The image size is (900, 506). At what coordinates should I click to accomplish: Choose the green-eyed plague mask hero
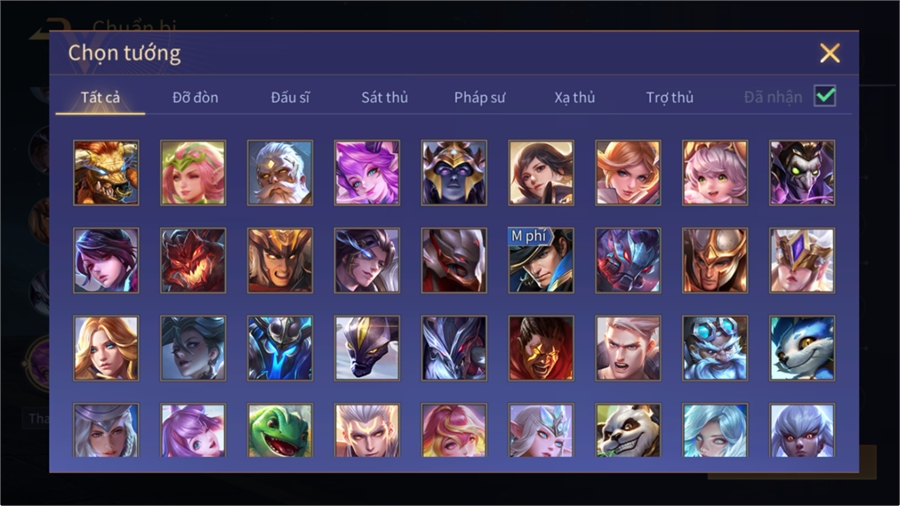pos(802,173)
